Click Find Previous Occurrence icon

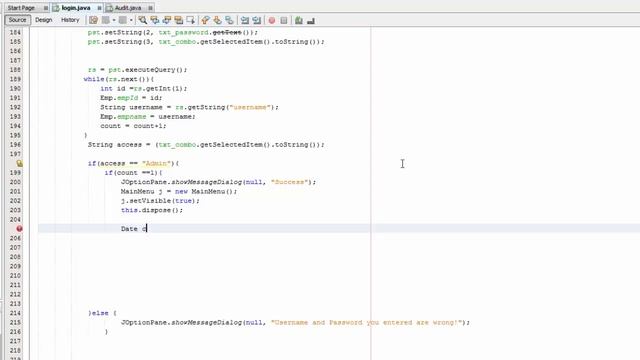(155, 20)
